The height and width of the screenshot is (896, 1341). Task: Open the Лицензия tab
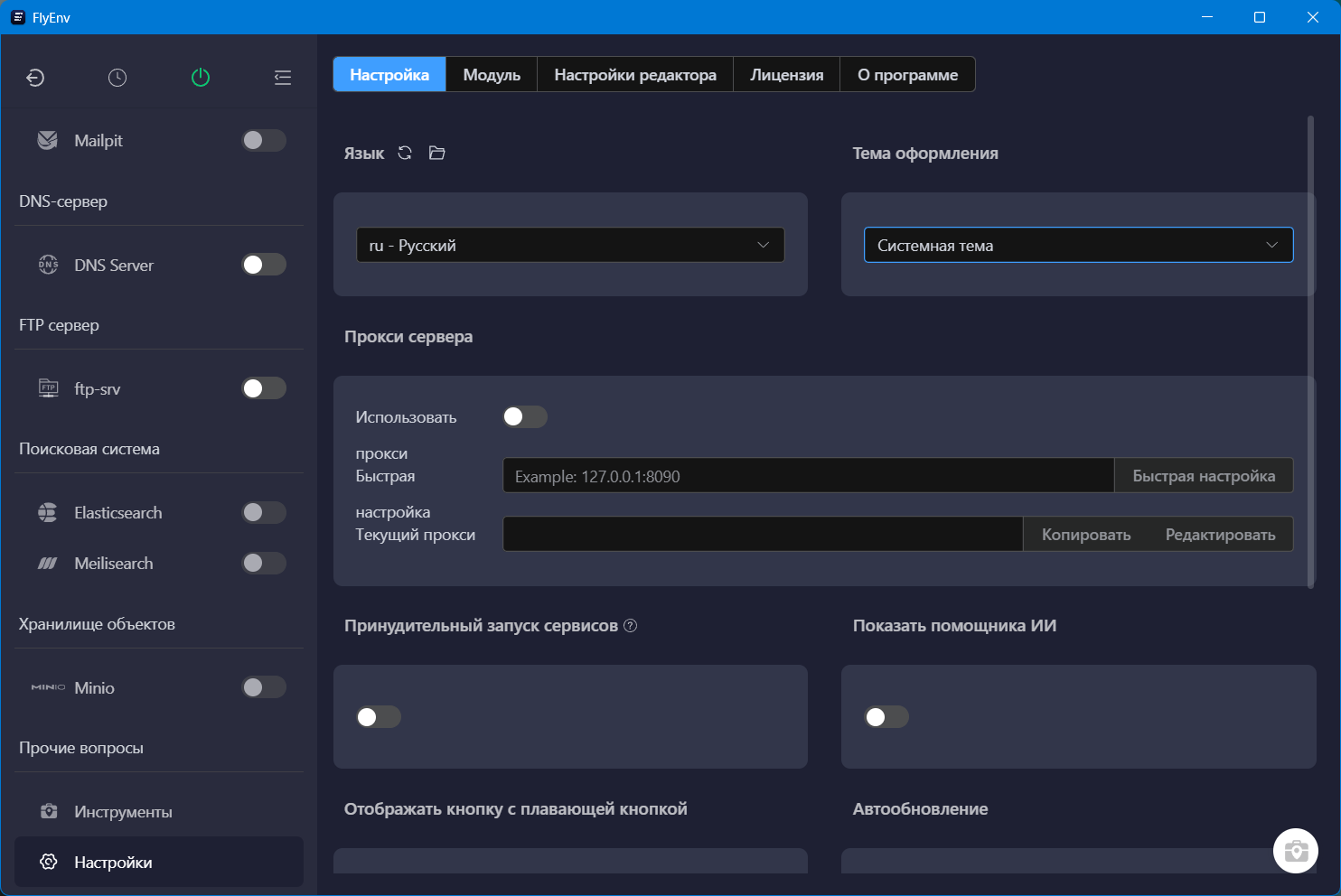click(x=786, y=75)
